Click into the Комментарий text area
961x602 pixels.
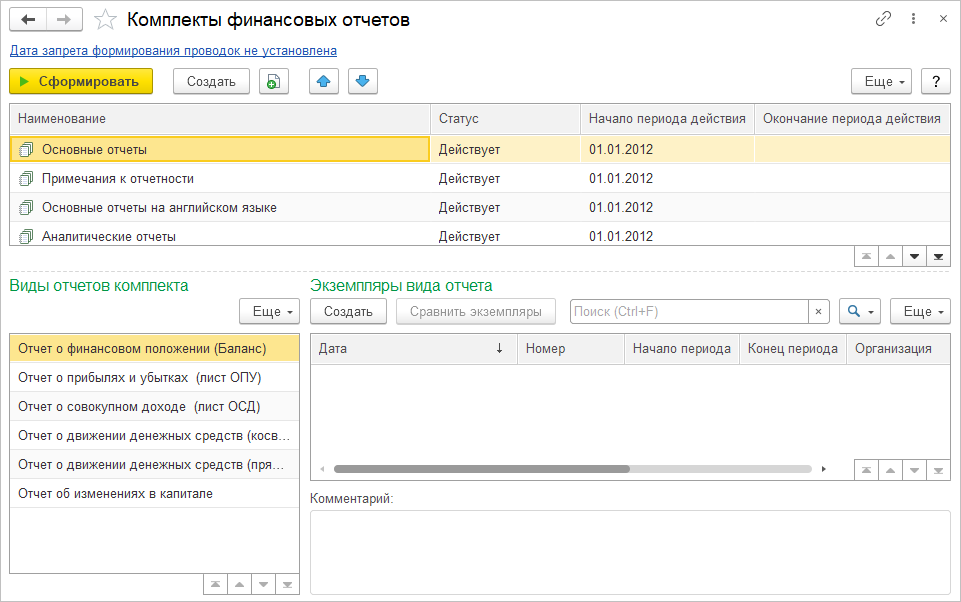coord(630,551)
